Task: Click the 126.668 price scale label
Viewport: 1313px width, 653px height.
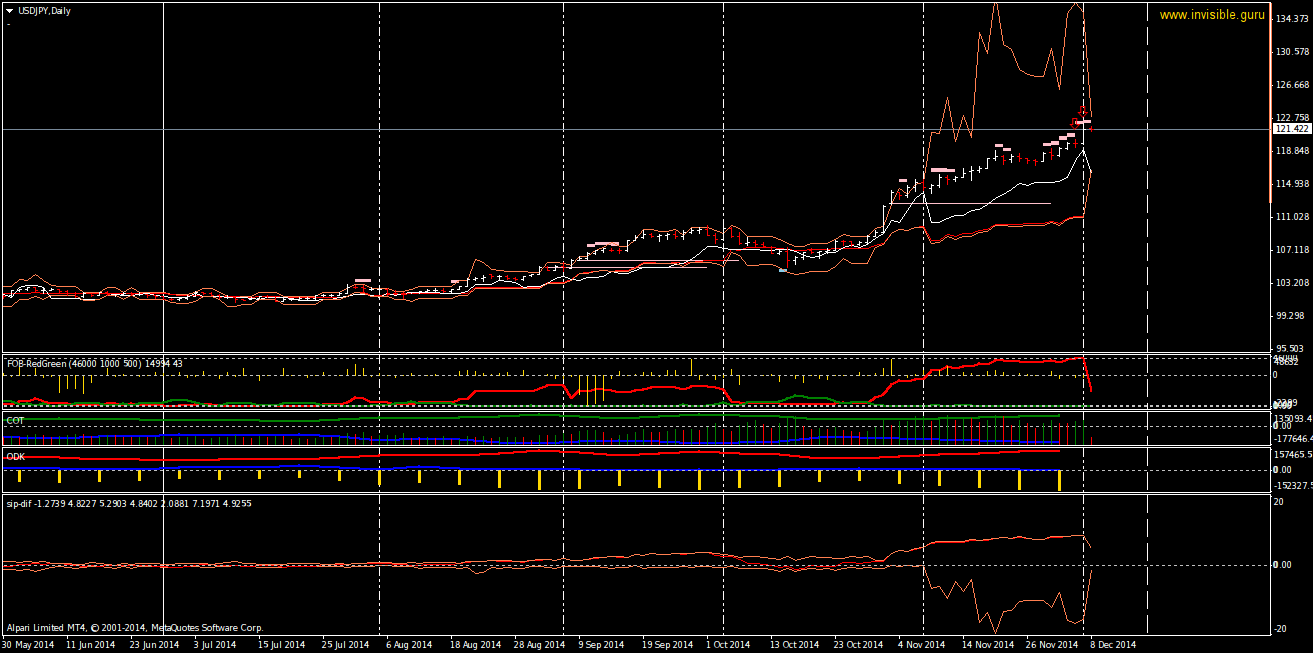Action: (x=1291, y=85)
